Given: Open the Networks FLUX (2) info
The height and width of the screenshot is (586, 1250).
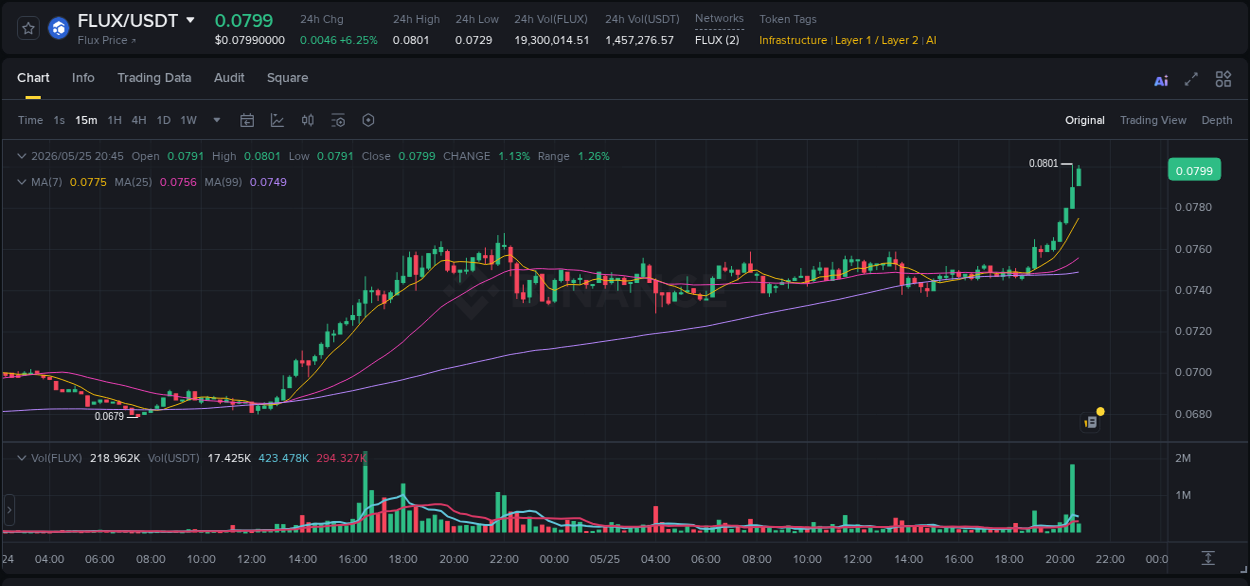Looking at the screenshot, I should (x=718, y=40).
